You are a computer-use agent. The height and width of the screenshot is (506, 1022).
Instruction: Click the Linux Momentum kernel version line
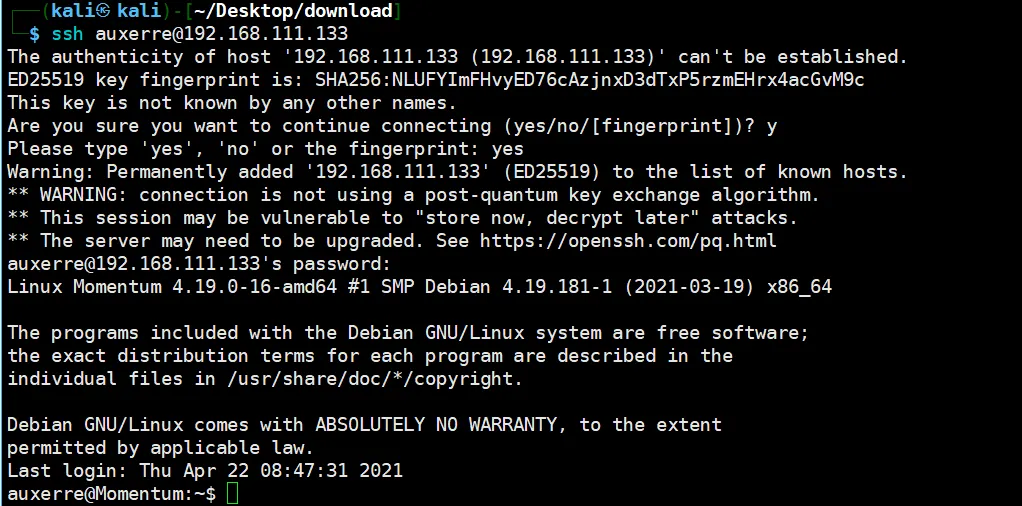pyautogui.click(x=420, y=287)
